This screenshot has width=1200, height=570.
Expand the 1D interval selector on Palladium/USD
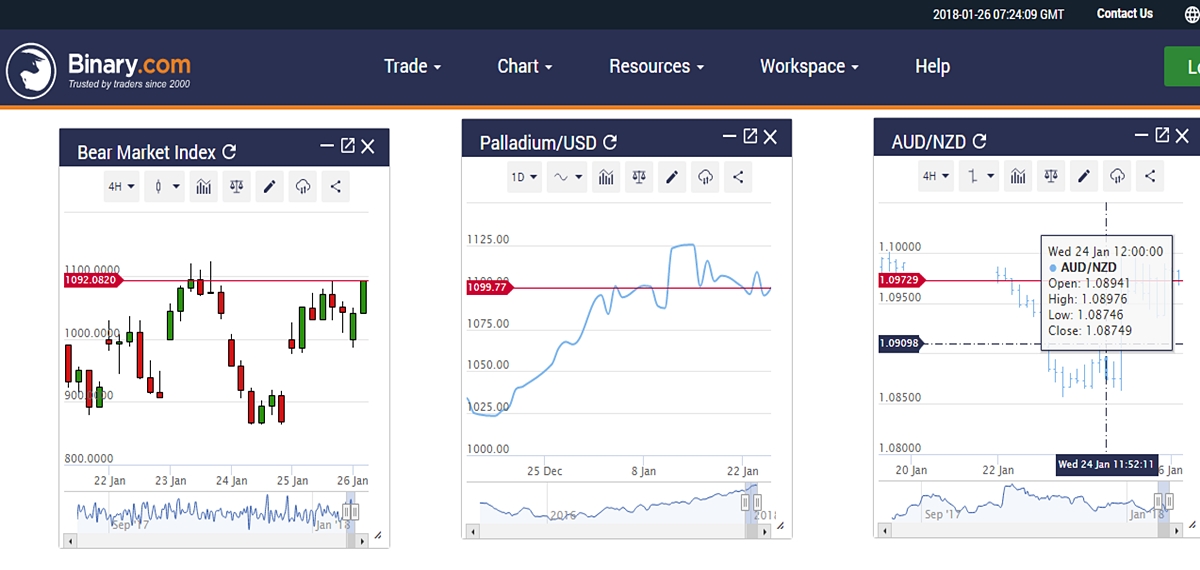[x=524, y=177]
